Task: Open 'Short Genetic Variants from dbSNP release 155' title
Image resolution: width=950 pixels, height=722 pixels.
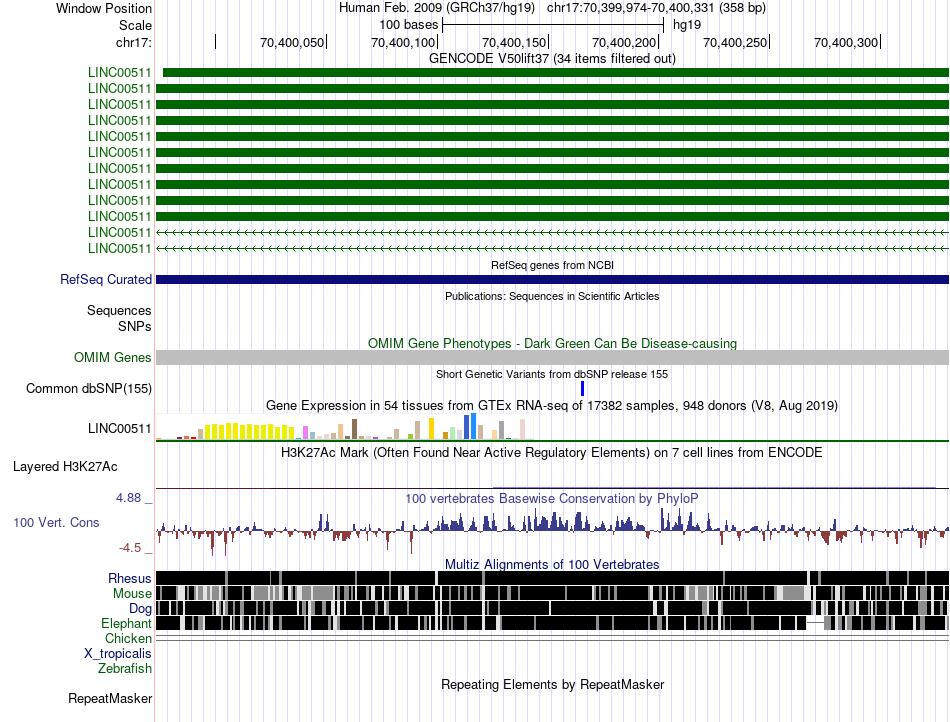Action: [x=552, y=374]
